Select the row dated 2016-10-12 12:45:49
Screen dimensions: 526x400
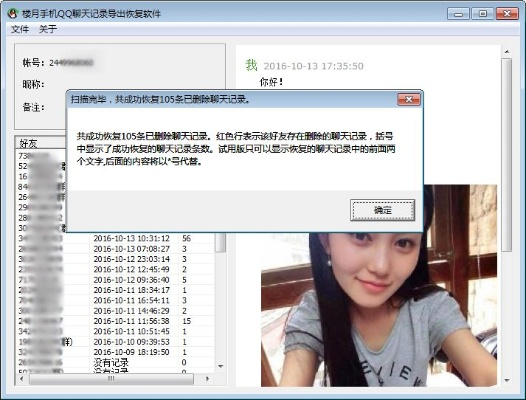tap(115, 269)
